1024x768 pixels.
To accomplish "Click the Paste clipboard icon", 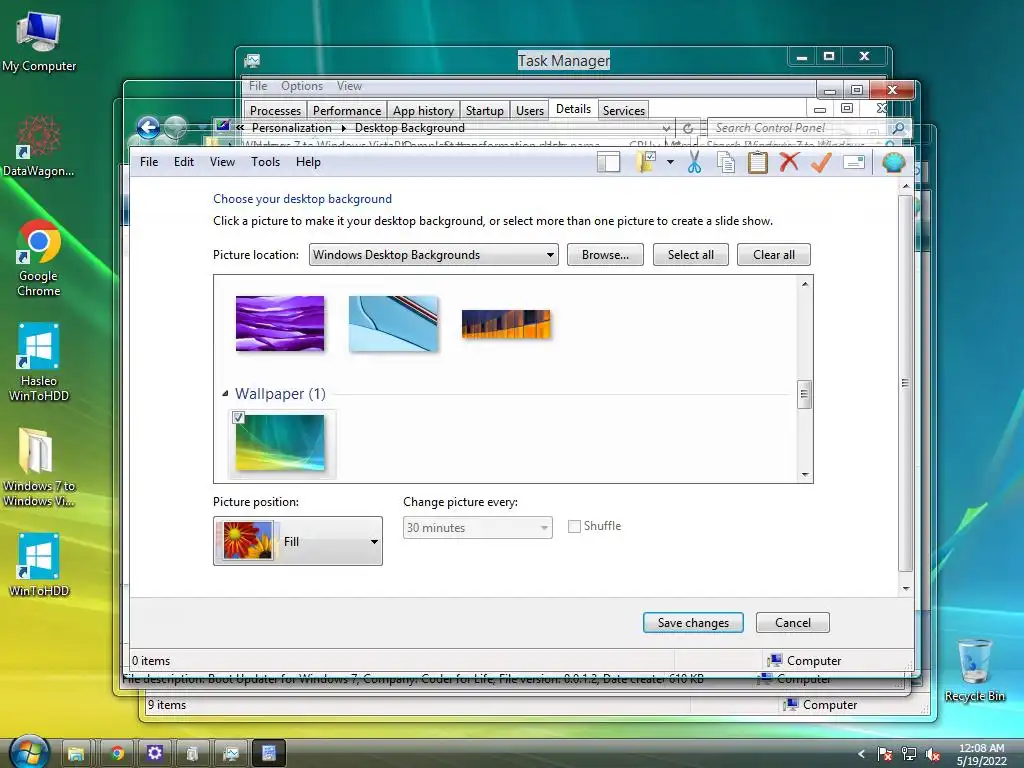I will [758, 162].
